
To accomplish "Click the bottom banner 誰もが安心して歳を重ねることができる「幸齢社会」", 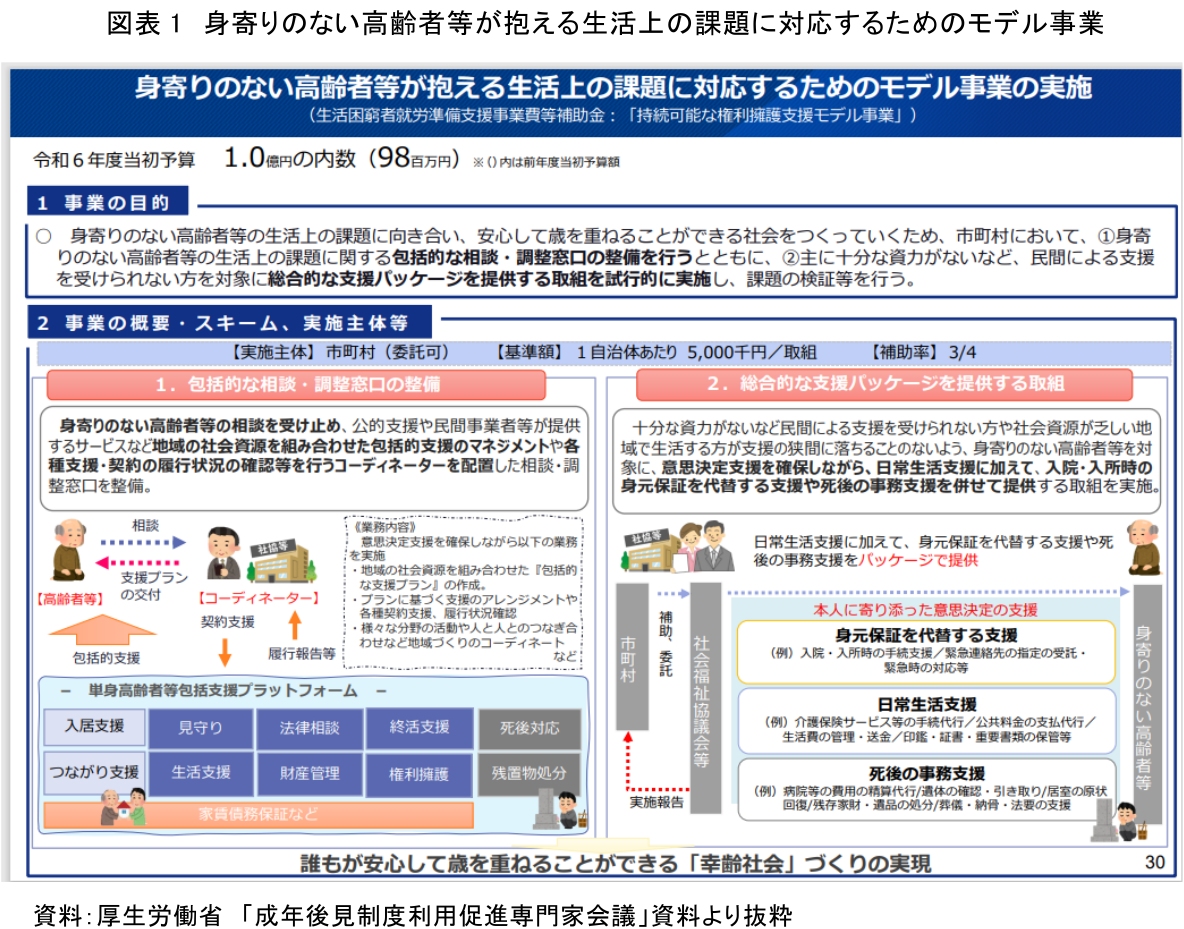I will pyautogui.click(x=615, y=863).
